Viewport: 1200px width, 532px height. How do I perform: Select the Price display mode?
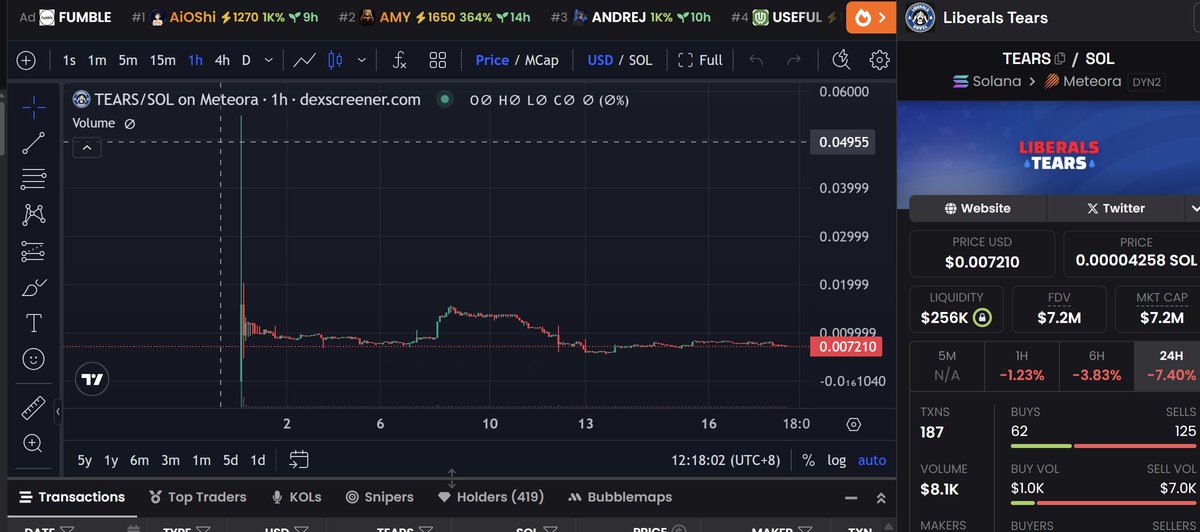click(x=492, y=60)
